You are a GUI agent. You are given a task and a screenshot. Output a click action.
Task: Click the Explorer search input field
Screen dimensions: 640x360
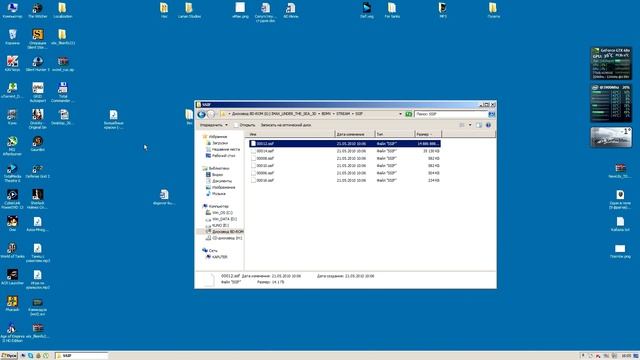(451, 114)
